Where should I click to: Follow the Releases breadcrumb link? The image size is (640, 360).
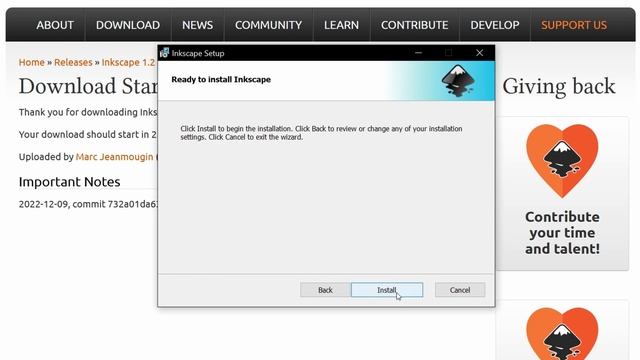73,62
